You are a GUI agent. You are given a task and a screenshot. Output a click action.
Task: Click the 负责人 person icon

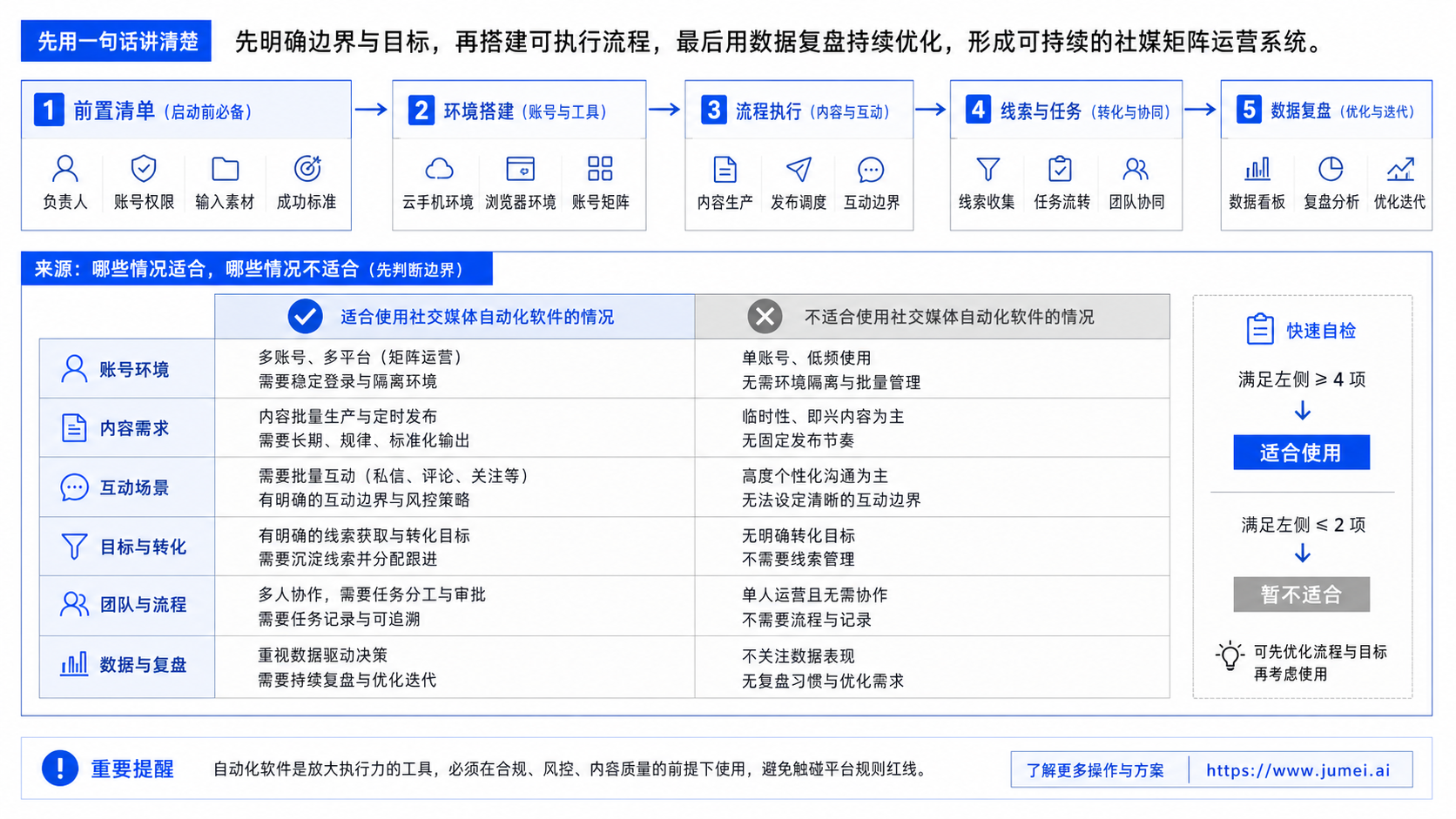[x=65, y=168]
